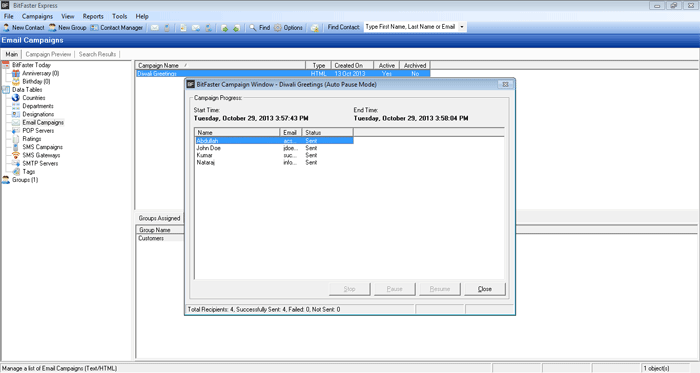
Task: Close the Campaign Window using the Close button
Action: pos(485,289)
